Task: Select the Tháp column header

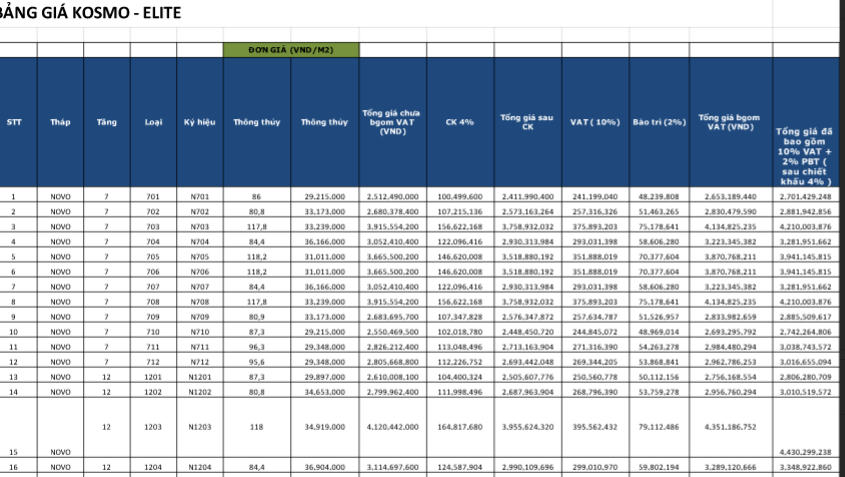Action: 60,122
